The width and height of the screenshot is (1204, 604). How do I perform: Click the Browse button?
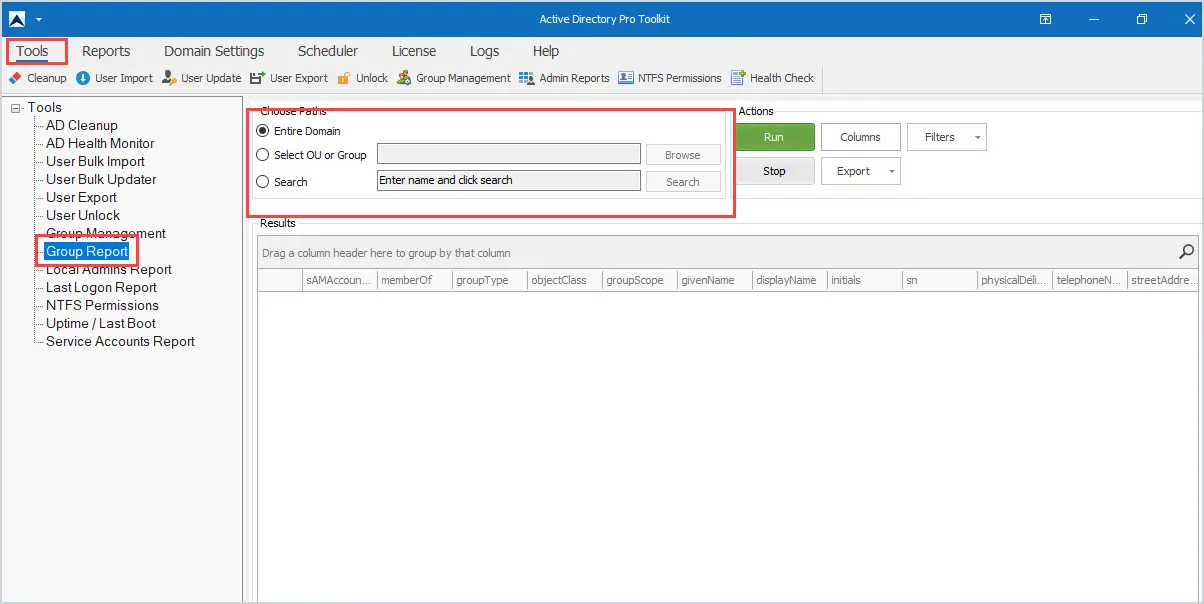tap(683, 155)
